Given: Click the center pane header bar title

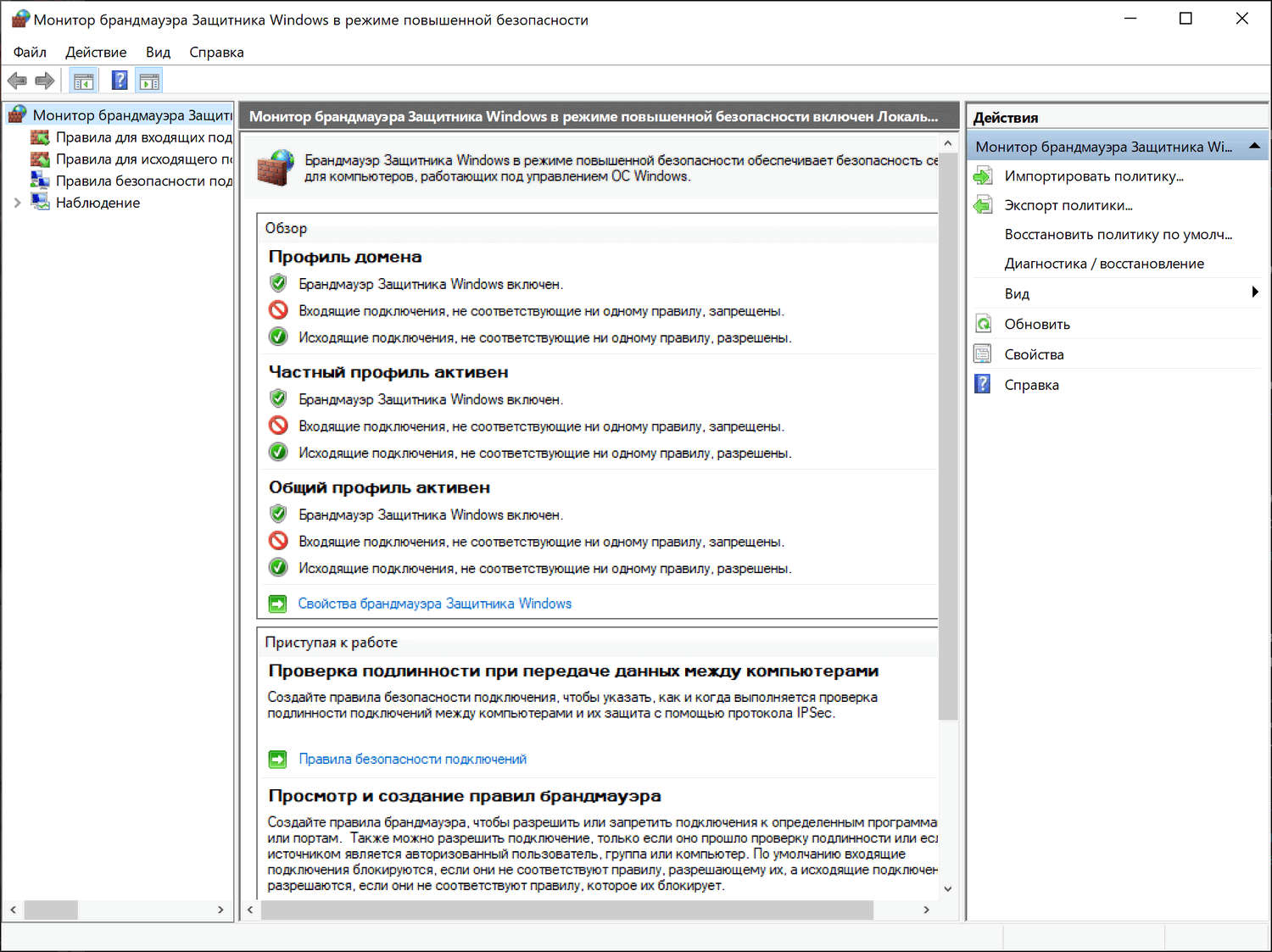Looking at the screenshot, I should [x=594, y=116].
